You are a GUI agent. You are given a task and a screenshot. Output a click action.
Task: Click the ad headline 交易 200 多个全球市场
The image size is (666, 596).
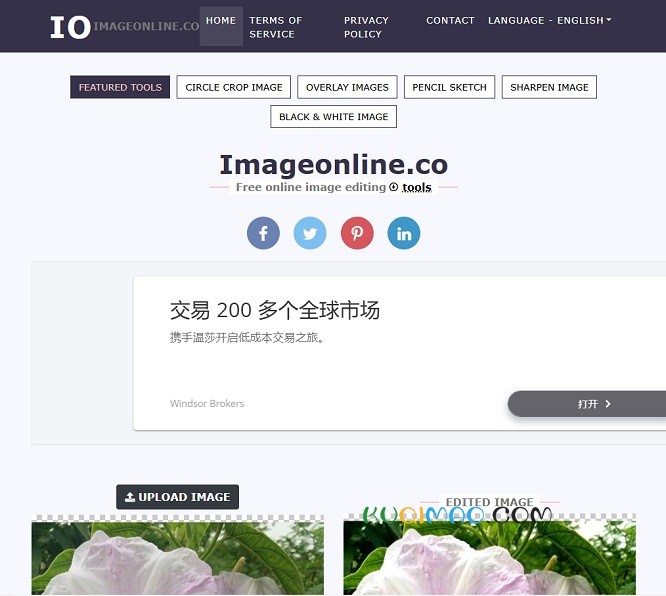[x=275, y=310]
